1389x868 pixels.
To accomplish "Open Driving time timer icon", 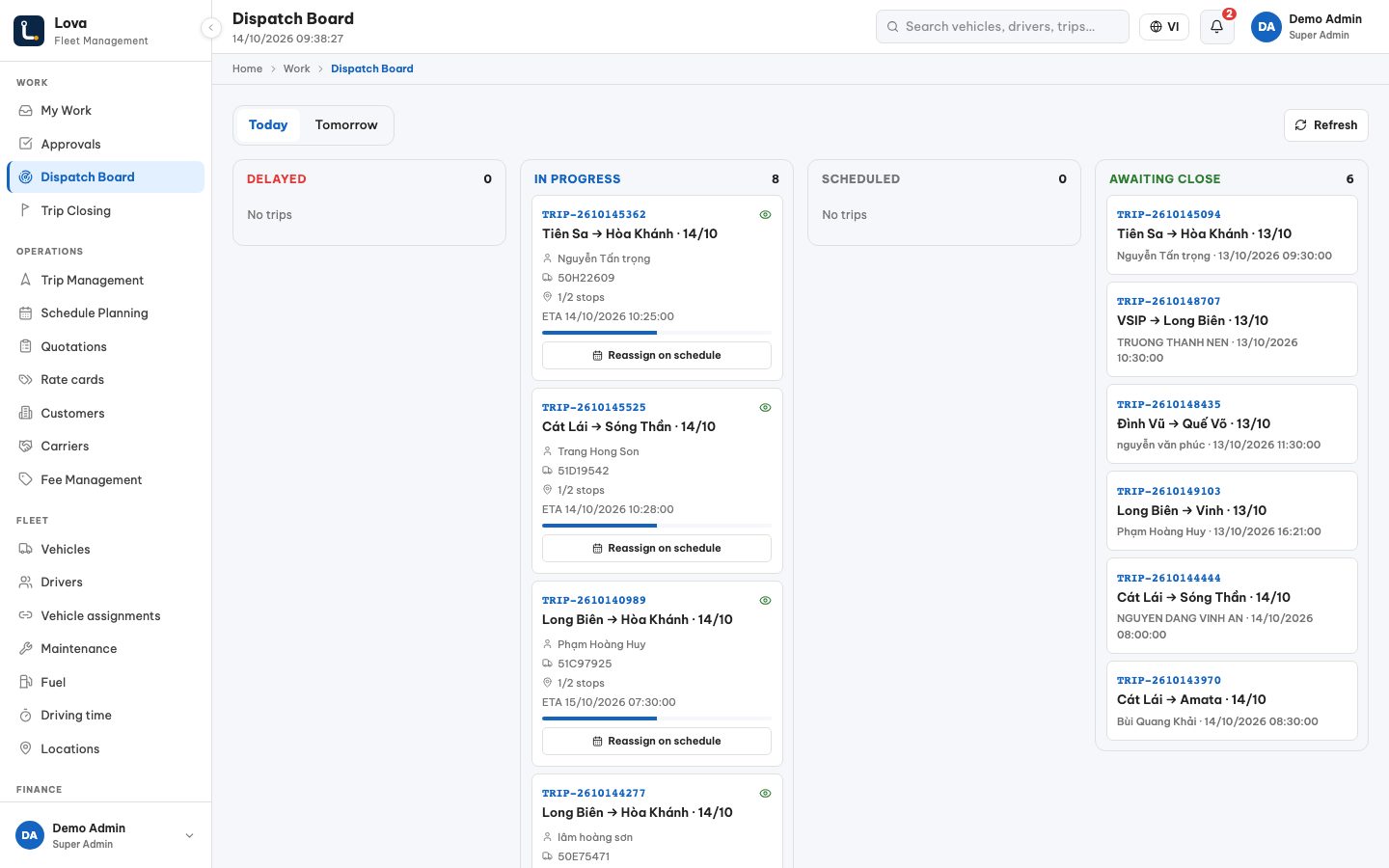I will [26, 715].
